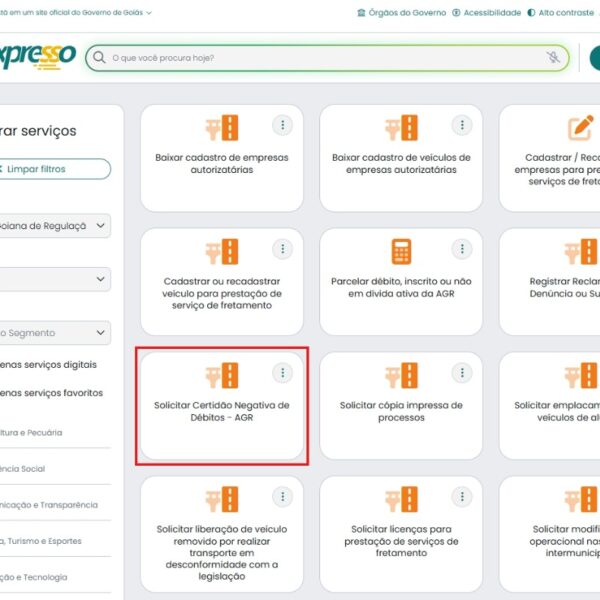Click road icon of Solicitar emplacamento card
This screenshot has height=600, width=600.
point(581,375)
